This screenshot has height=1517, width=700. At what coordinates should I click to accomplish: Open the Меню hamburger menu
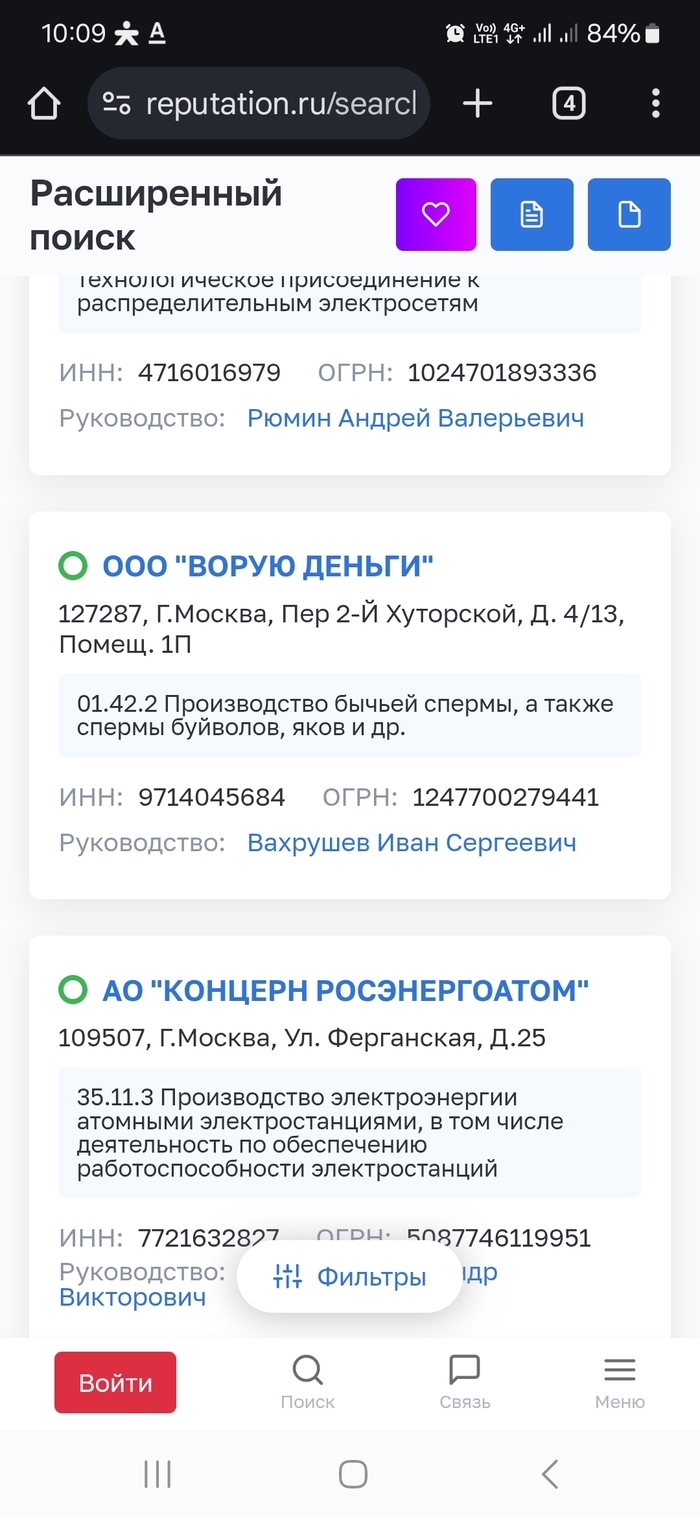[620, 1382]
